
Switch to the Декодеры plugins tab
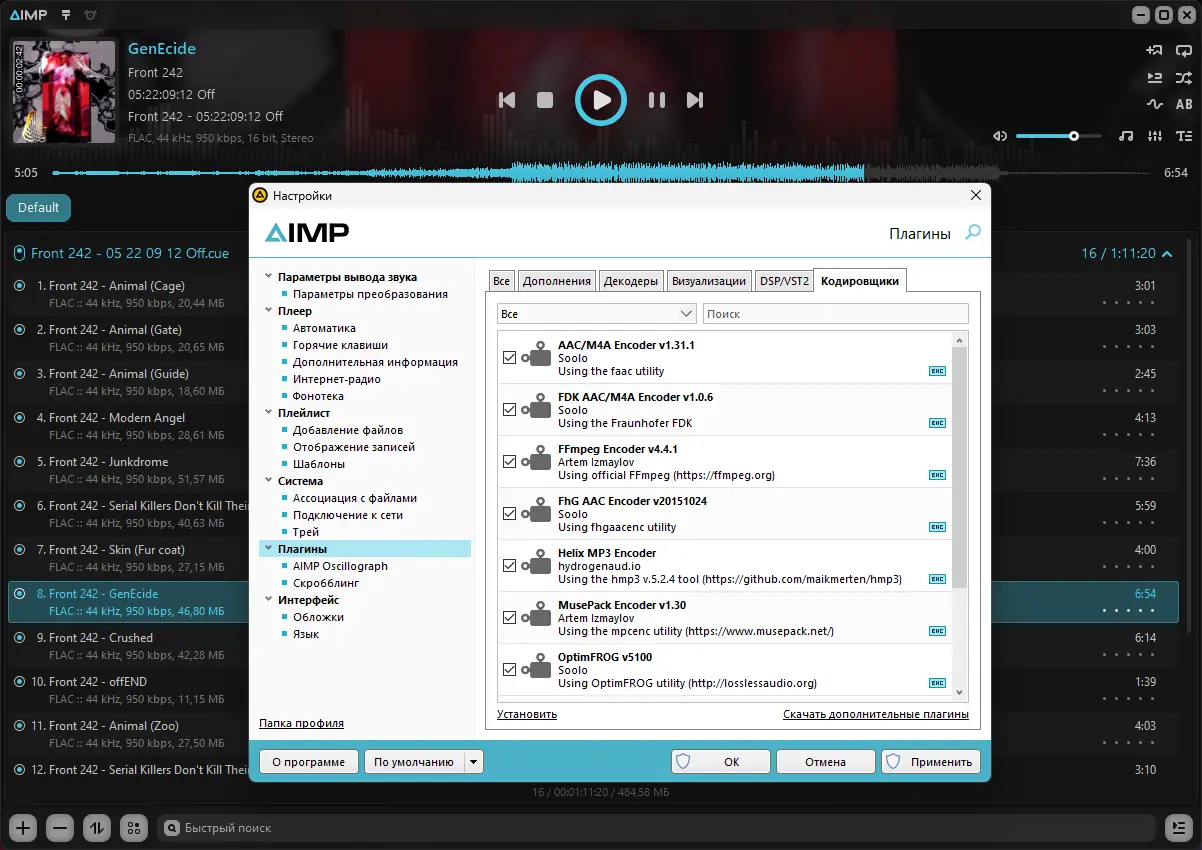[x=631, y=280]
